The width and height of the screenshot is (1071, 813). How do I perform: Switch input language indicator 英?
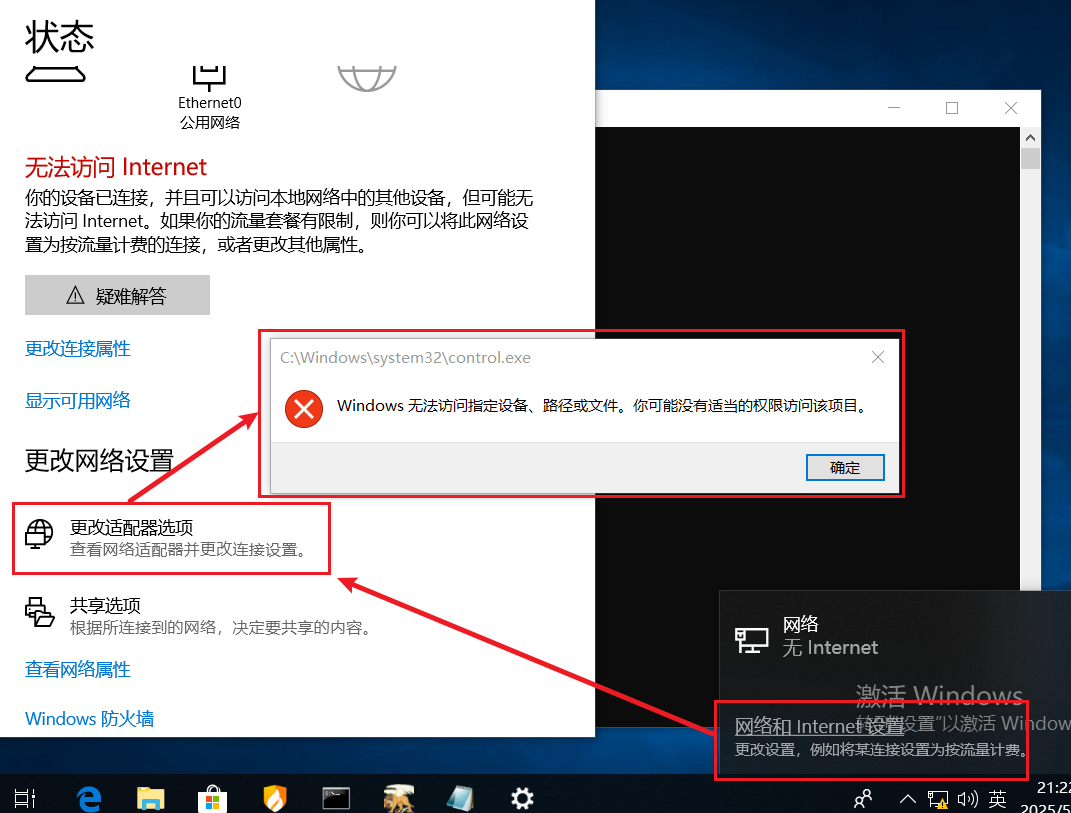click(997, 798)
